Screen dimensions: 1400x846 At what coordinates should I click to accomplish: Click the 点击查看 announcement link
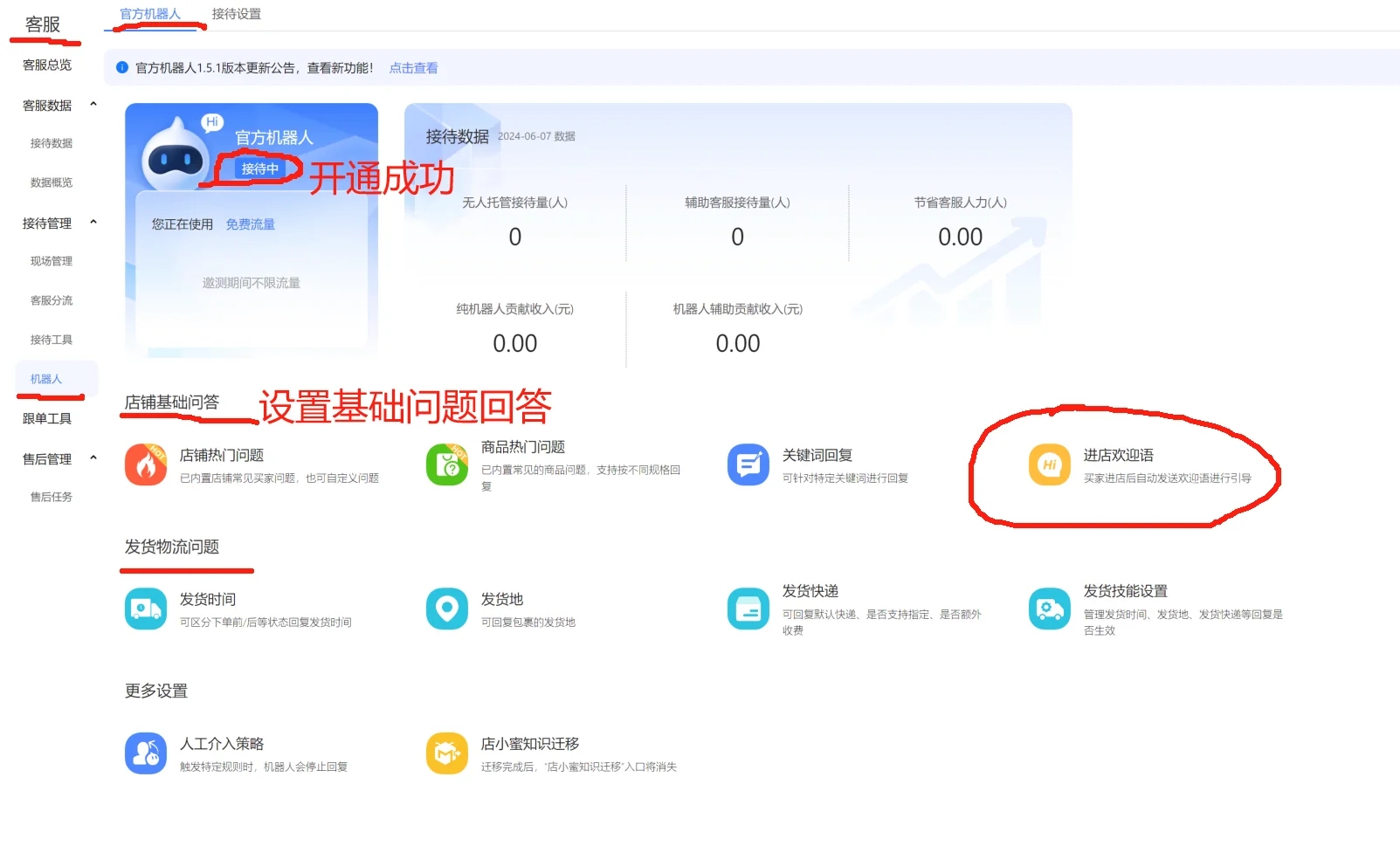click(413, 68)
